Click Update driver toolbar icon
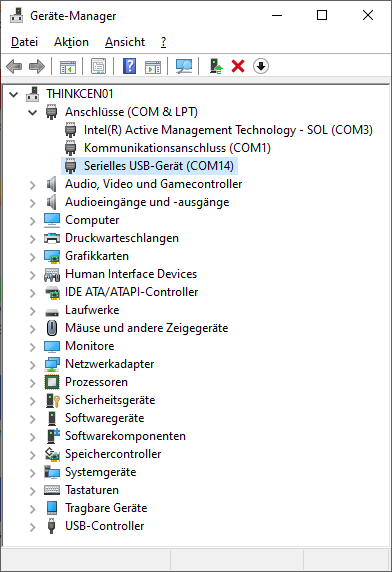 216,66
